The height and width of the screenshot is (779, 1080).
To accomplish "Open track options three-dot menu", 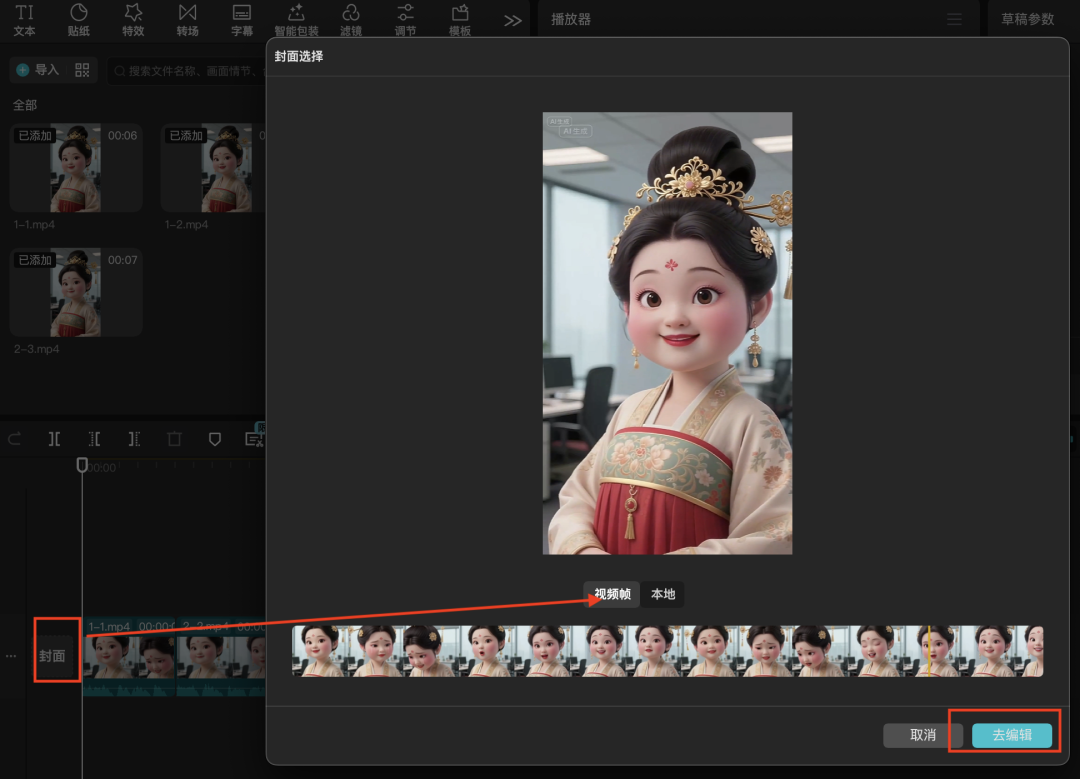I will coord(11,656).
